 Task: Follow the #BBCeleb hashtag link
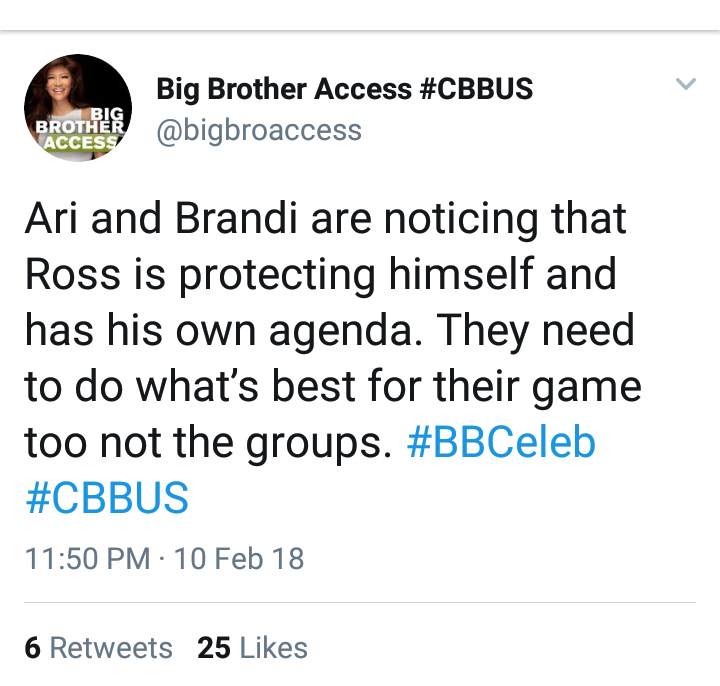(x=501, y=442)
